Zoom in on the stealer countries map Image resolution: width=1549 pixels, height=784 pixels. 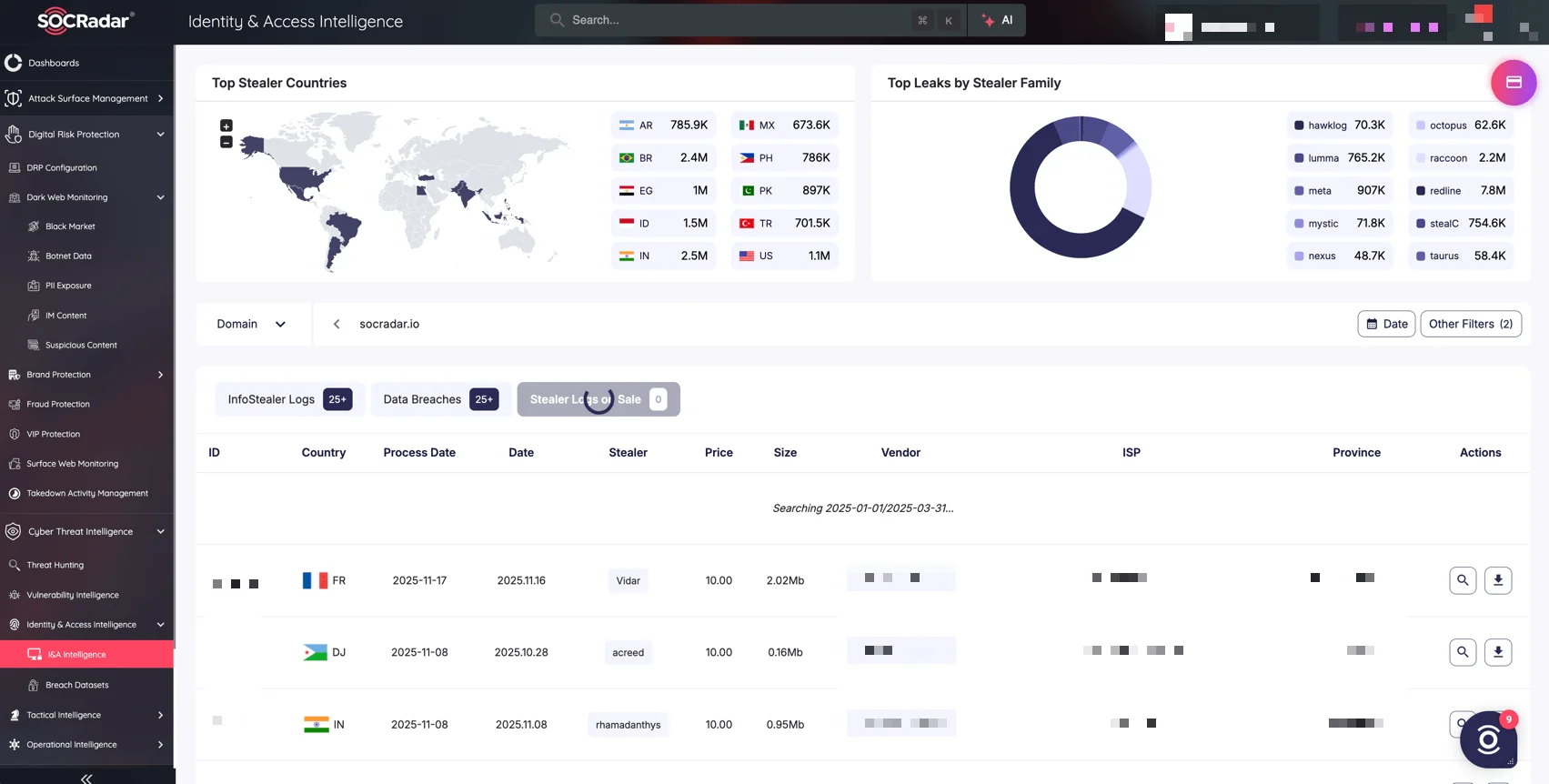coord(226,126)
